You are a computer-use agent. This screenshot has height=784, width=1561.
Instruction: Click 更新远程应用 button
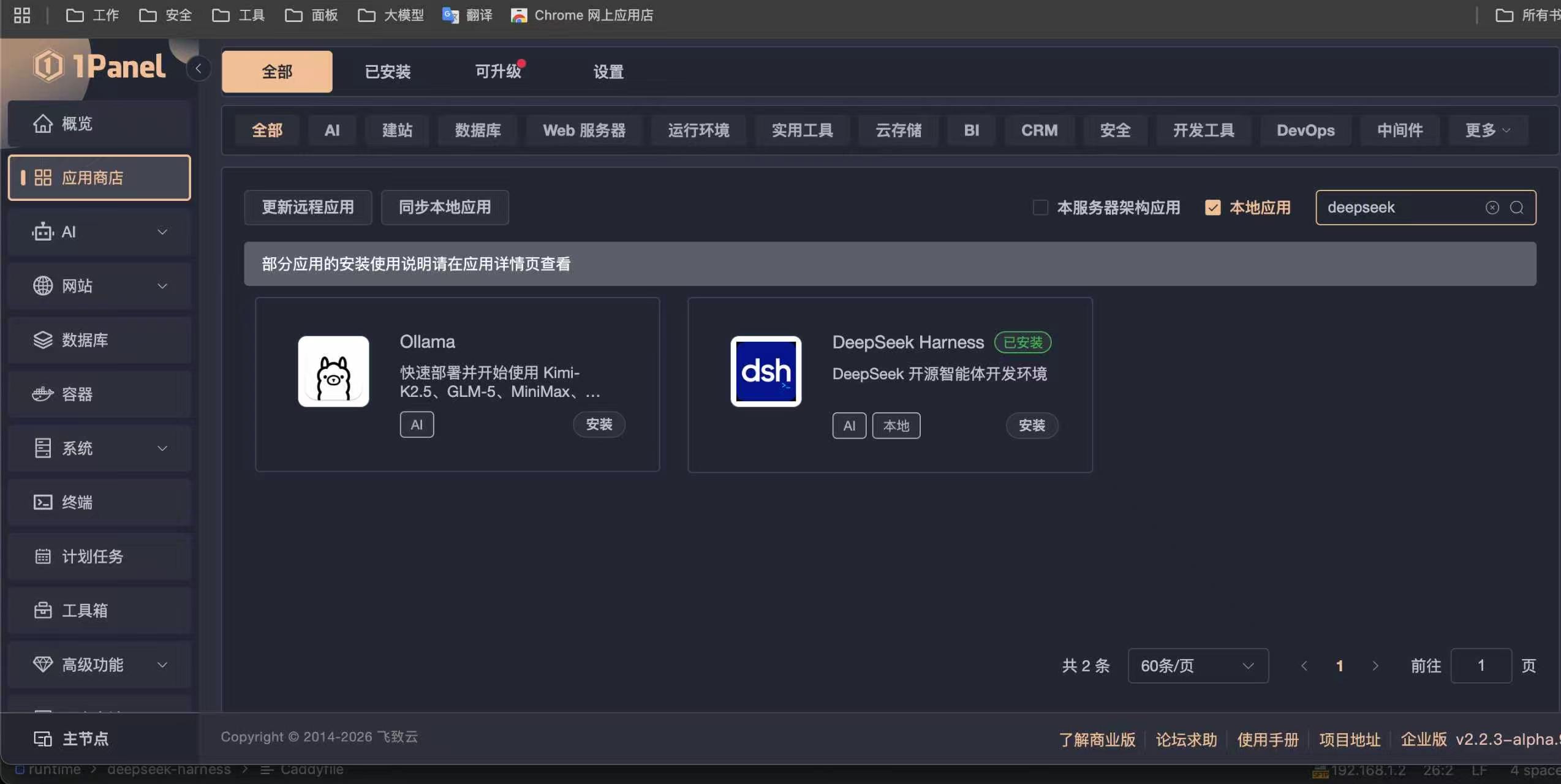click(308, 208)
